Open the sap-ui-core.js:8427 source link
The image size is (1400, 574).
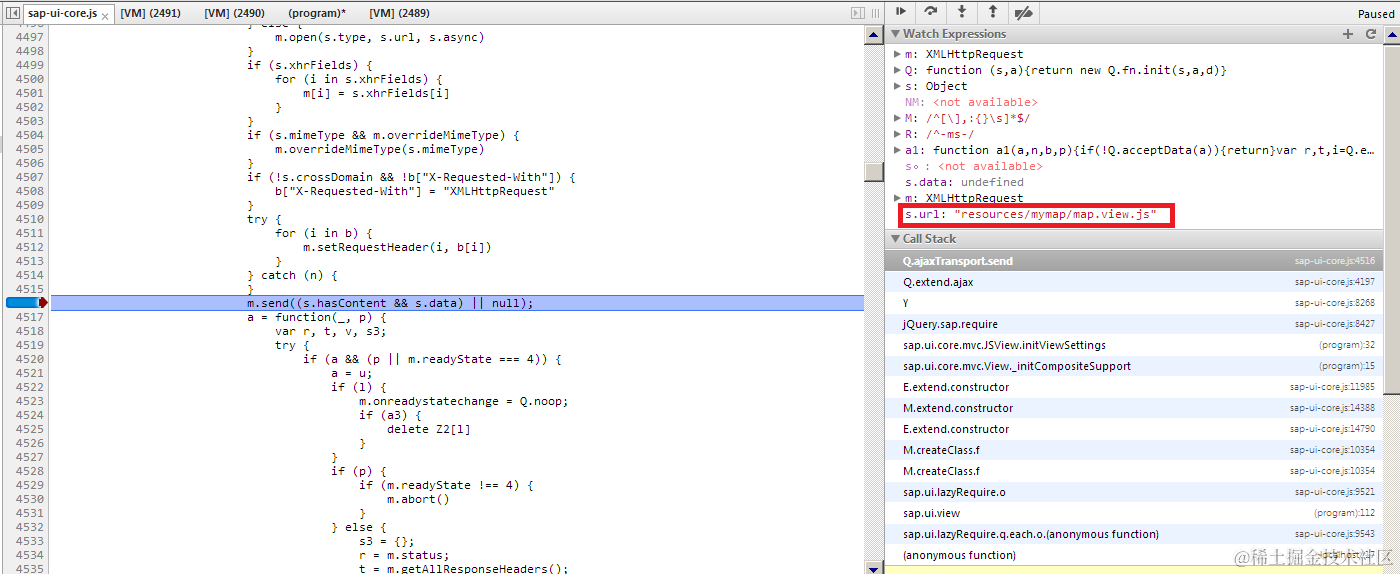pos(1334,324)
